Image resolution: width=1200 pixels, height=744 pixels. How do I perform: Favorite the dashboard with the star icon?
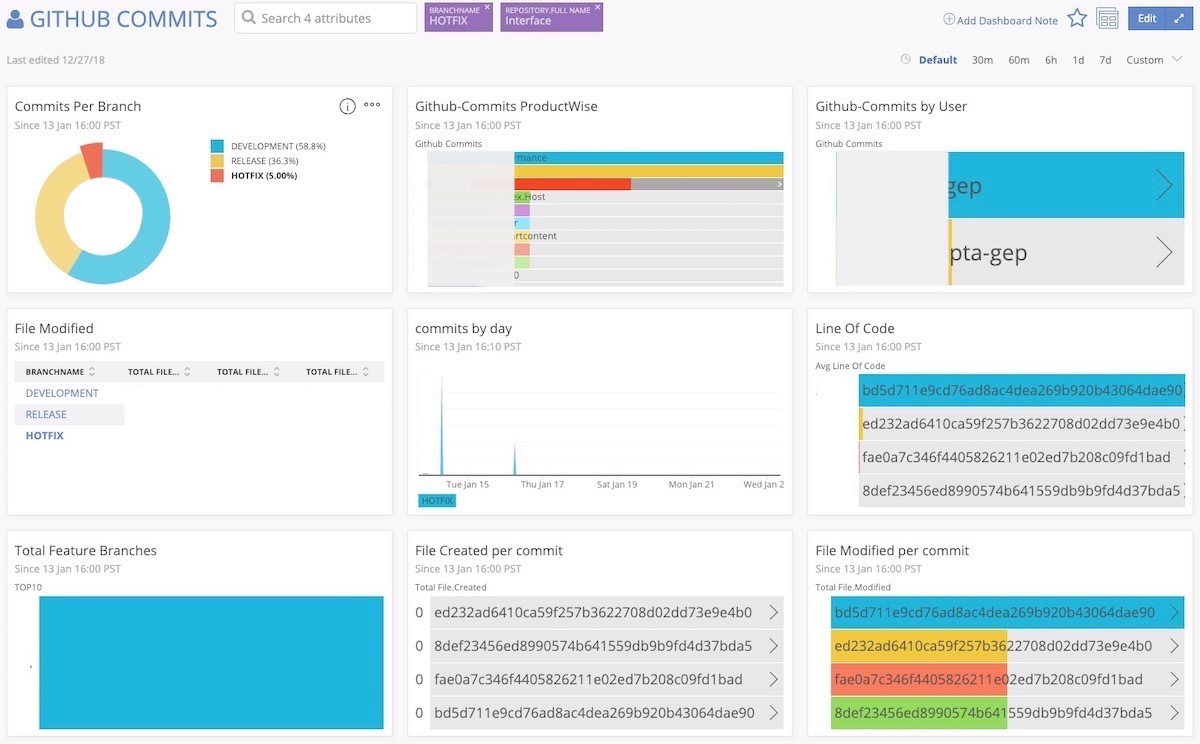(x=1077, y=18)
